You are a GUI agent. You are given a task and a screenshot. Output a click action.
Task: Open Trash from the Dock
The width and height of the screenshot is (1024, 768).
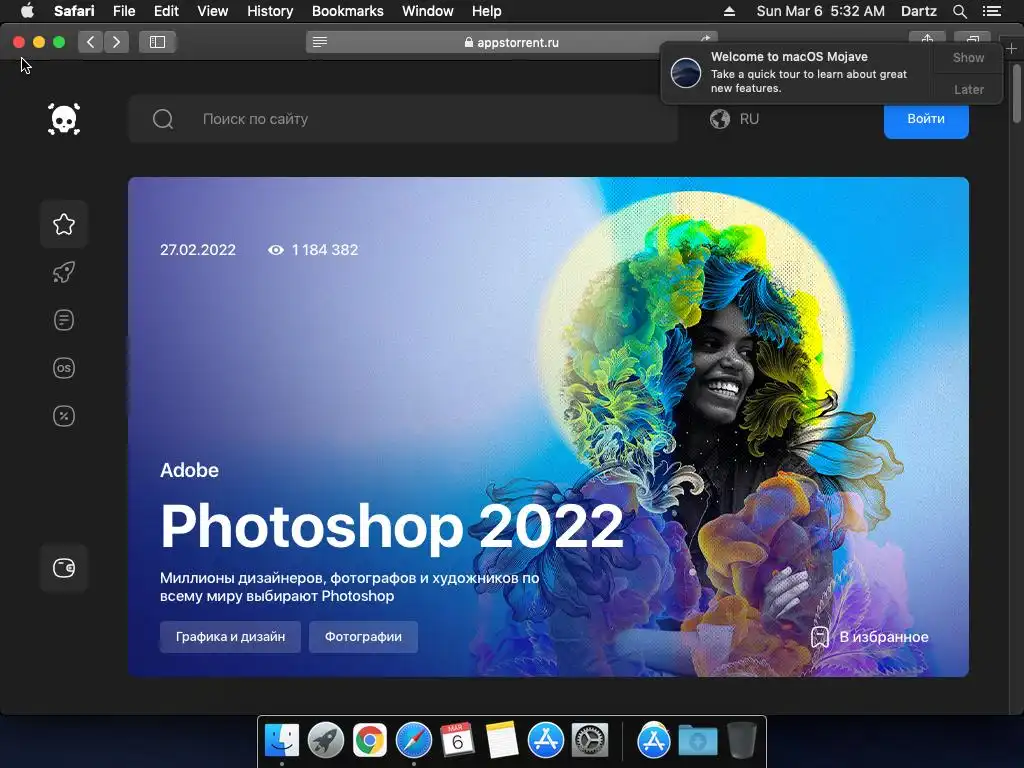(x=742, y=741)
